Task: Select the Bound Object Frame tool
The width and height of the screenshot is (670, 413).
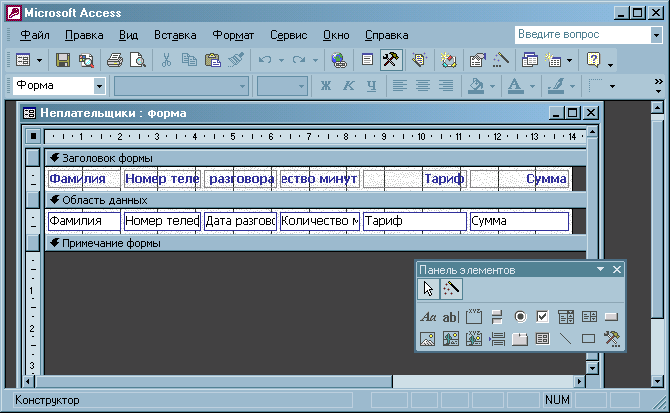Action: click(474, 339)
